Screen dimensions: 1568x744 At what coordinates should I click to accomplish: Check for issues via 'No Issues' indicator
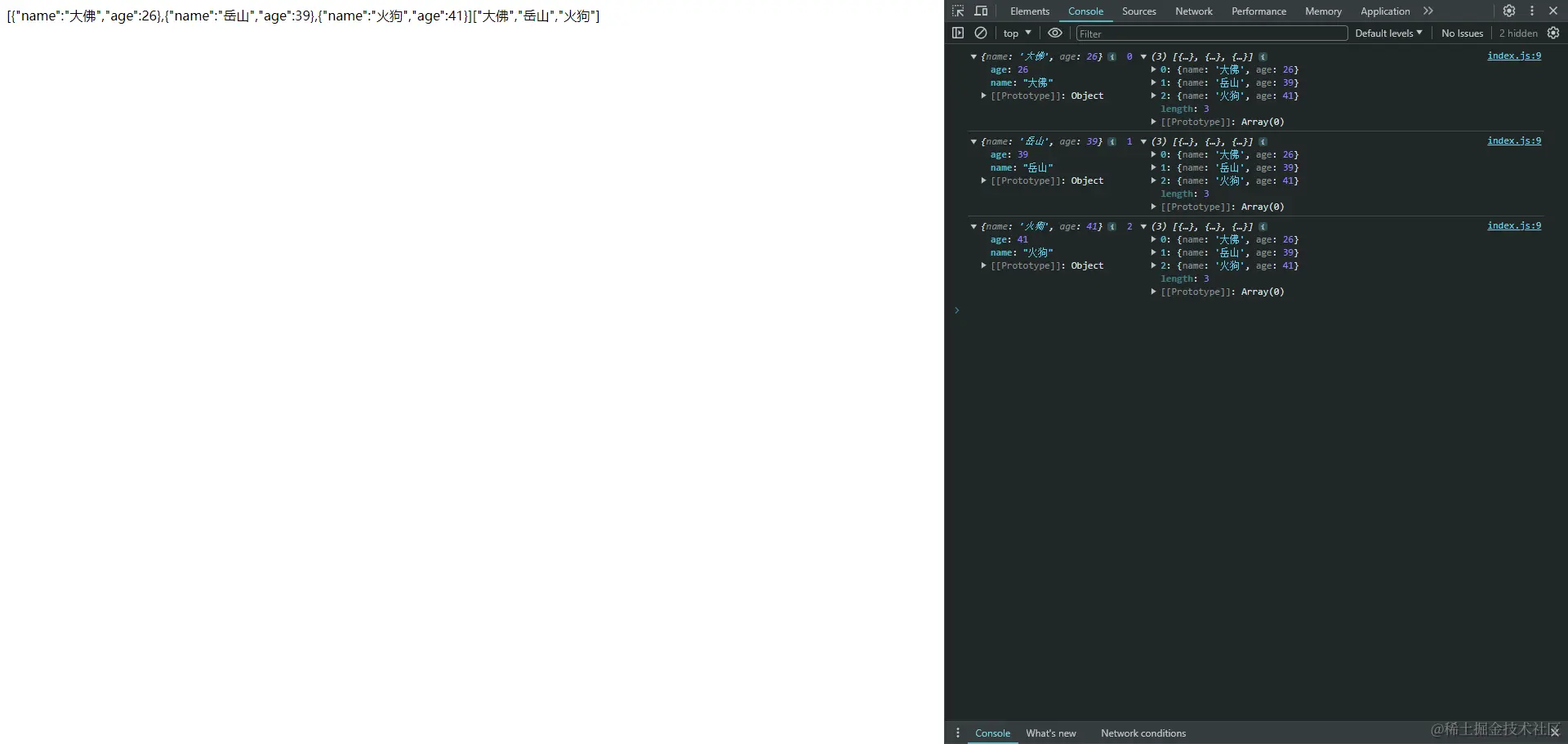click(1462, 33)
